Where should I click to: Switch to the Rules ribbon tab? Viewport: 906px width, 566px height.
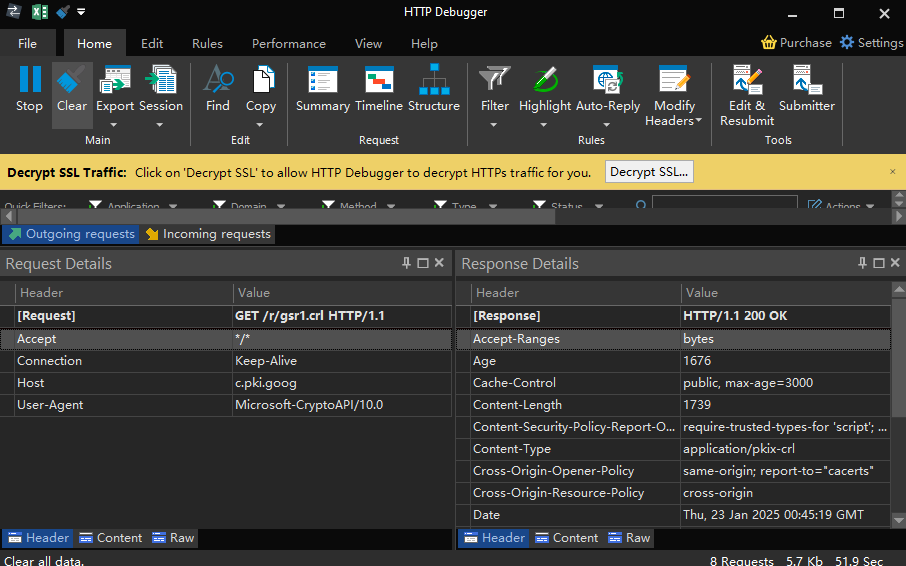point(207,44)
